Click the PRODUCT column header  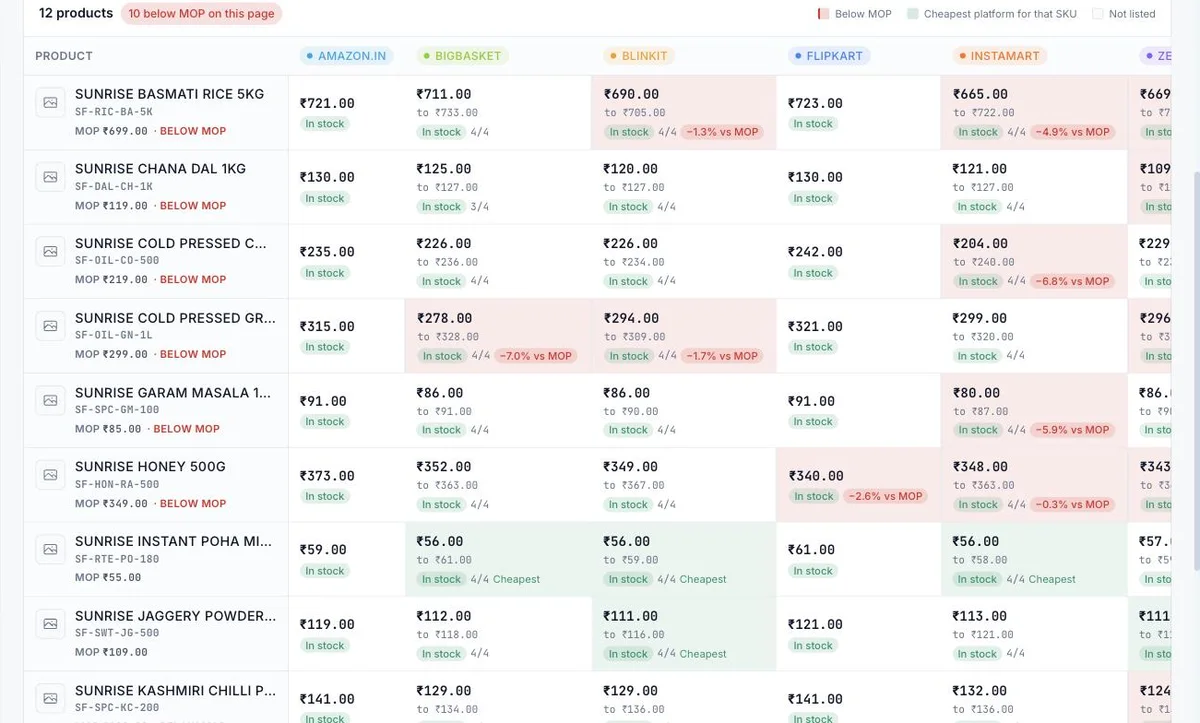pos(64,56)
